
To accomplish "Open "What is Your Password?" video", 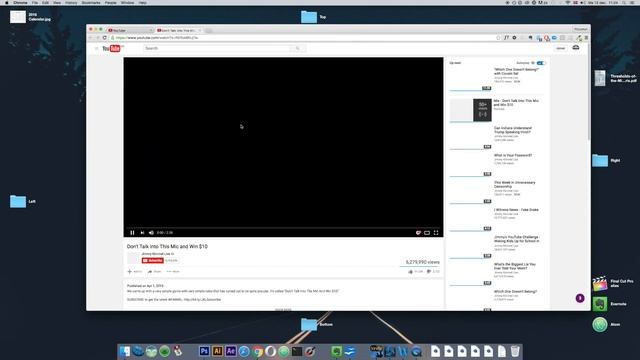I will pyautogui.click(x=513, y=156).
